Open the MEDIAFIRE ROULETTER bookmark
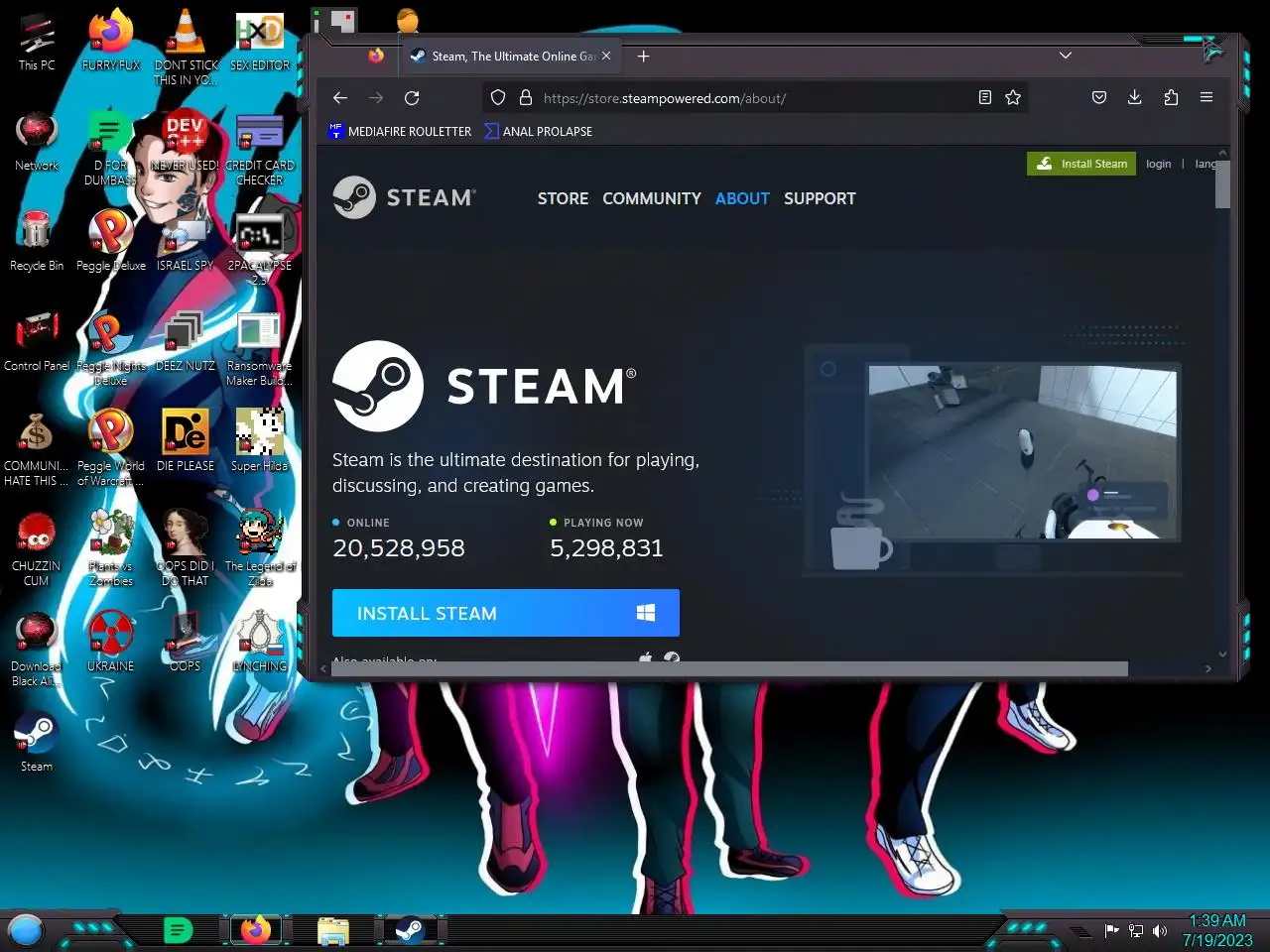This screenshot has height=952, width=1270. (400, 131)
